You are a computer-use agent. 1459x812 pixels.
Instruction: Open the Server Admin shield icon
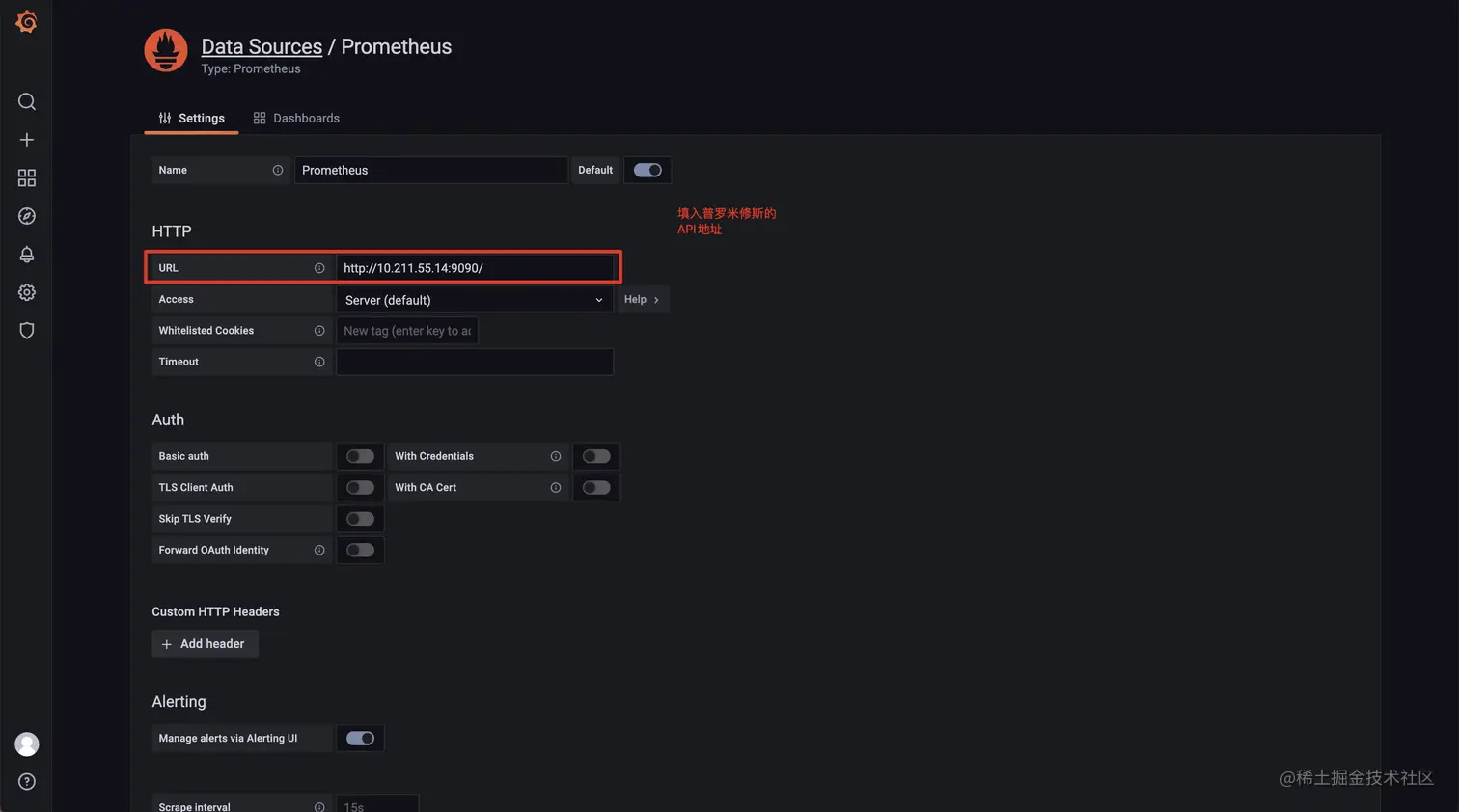pos(27,331)
